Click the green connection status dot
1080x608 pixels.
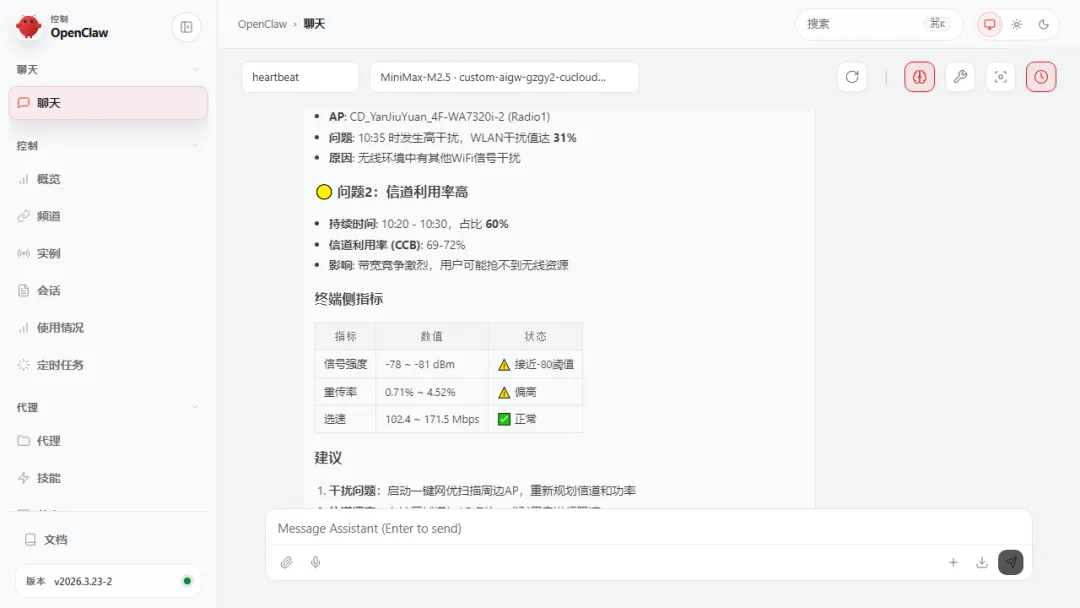[187, 581]
